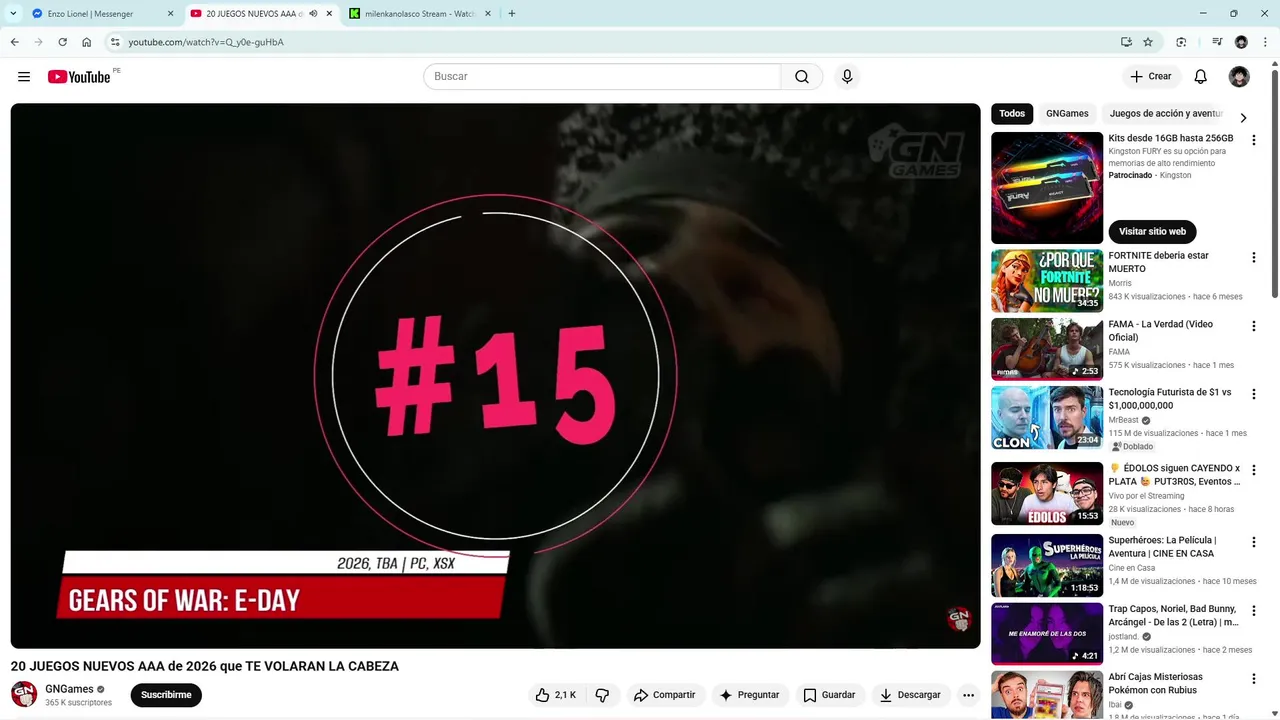Click the Descargar button
This screenshot has width=1280, height=720.
coord(910,695)
